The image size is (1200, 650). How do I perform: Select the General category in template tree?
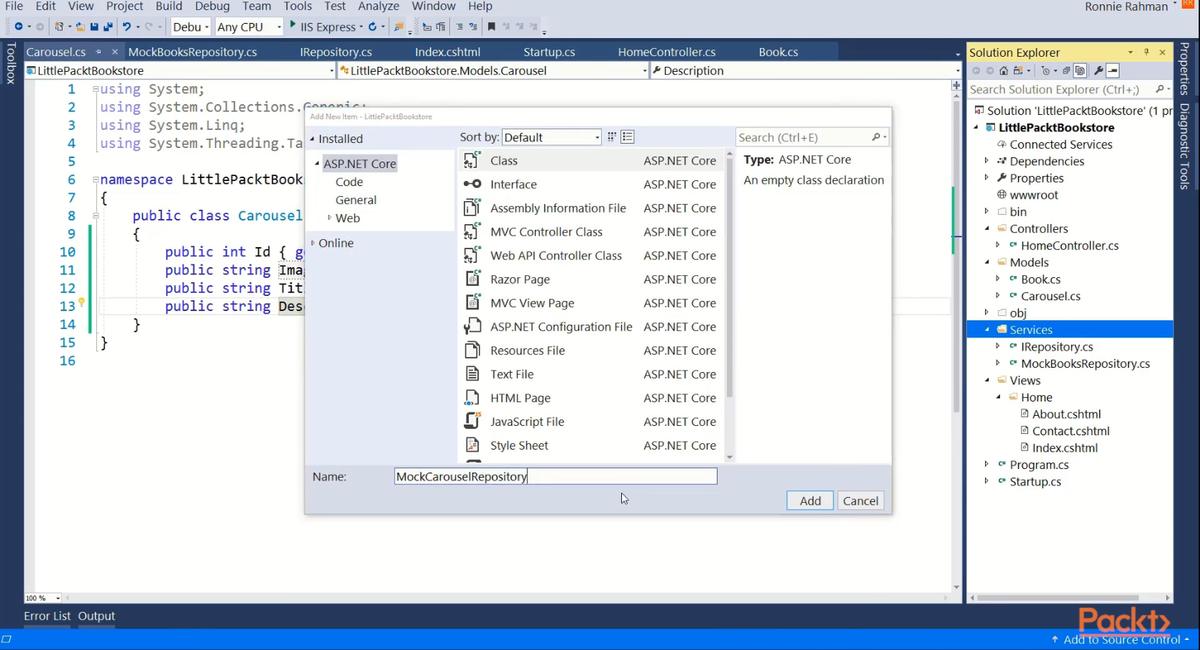pos(356,200)
